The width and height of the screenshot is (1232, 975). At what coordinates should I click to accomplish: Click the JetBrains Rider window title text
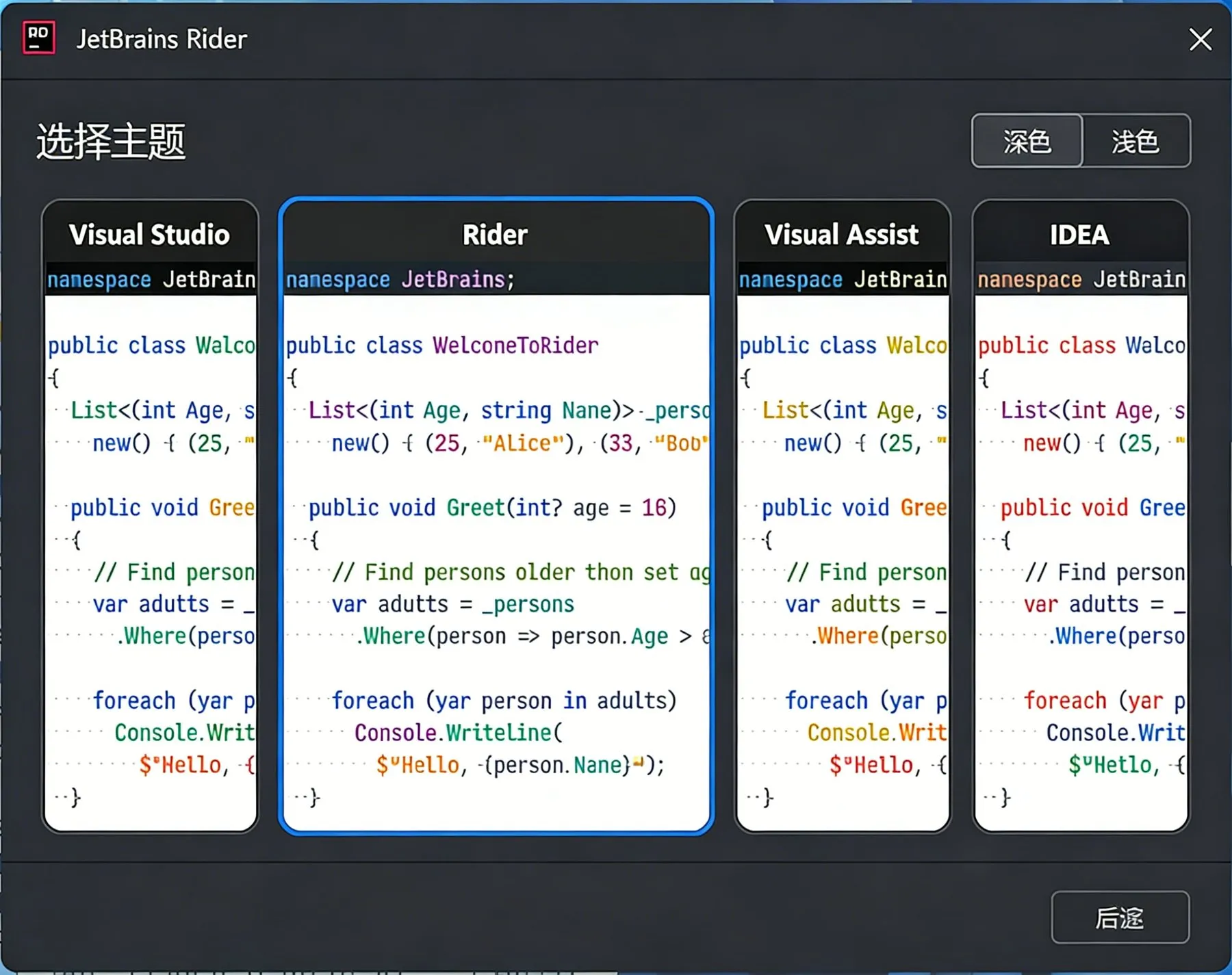pos(162,39)
